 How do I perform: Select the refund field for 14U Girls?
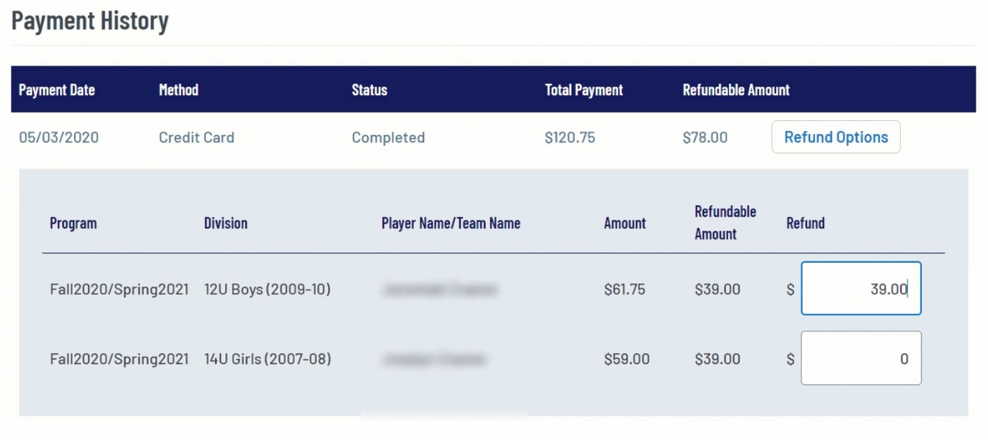(x=860, y=358)
